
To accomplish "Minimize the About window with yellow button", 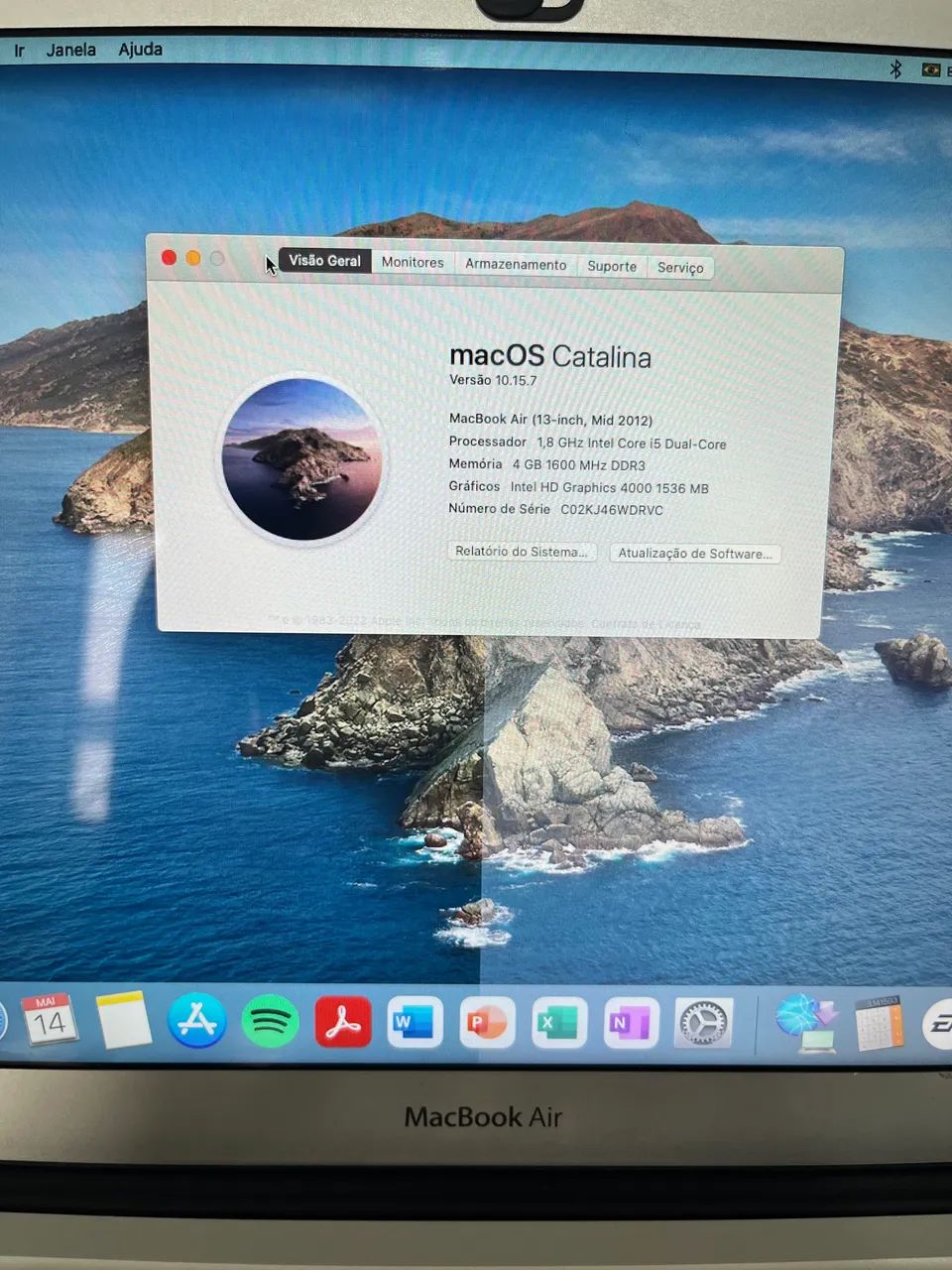I will tap(193, 258).
